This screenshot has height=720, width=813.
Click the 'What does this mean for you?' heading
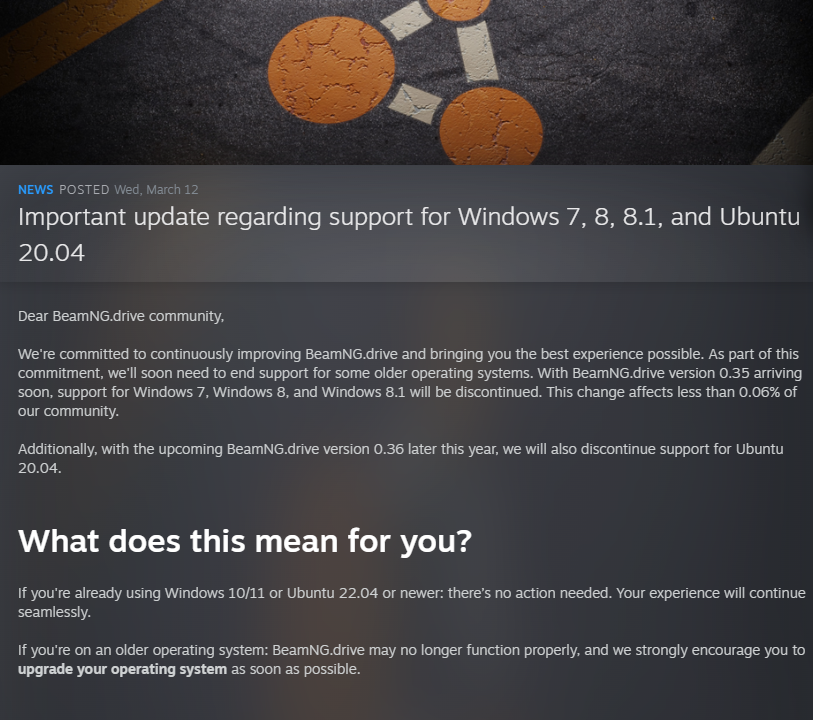click(245, 541)
